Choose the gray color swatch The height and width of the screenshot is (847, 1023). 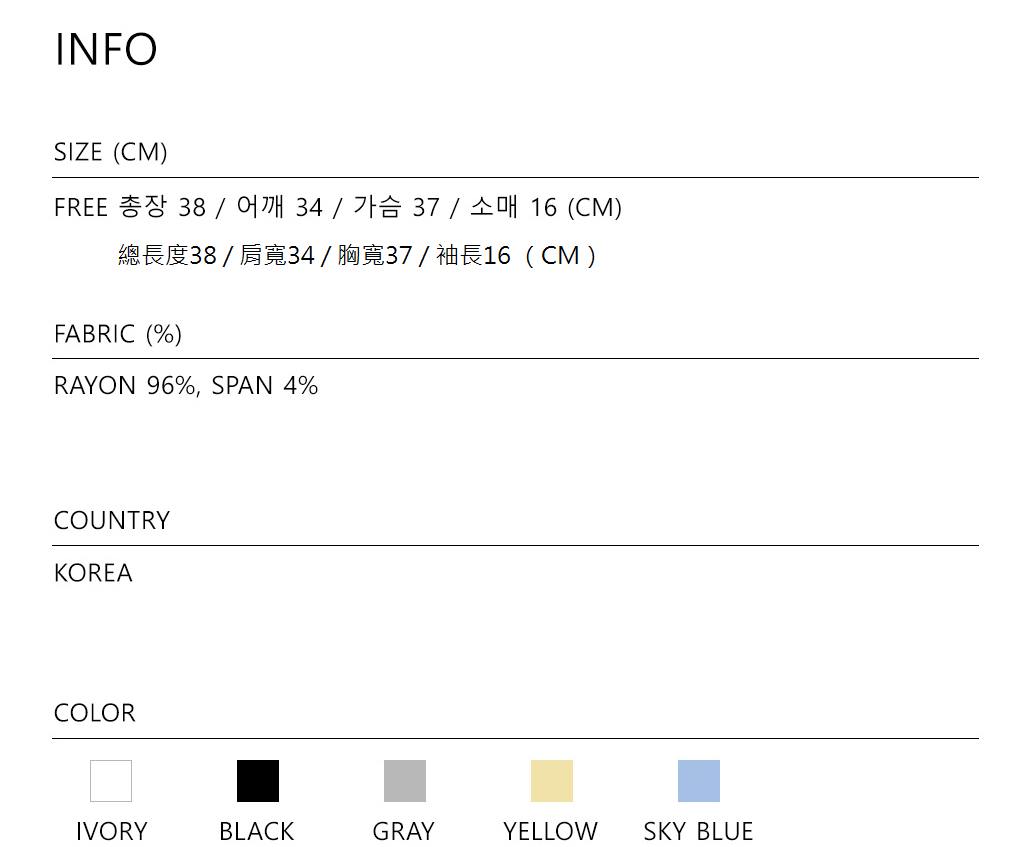point(405,781)
